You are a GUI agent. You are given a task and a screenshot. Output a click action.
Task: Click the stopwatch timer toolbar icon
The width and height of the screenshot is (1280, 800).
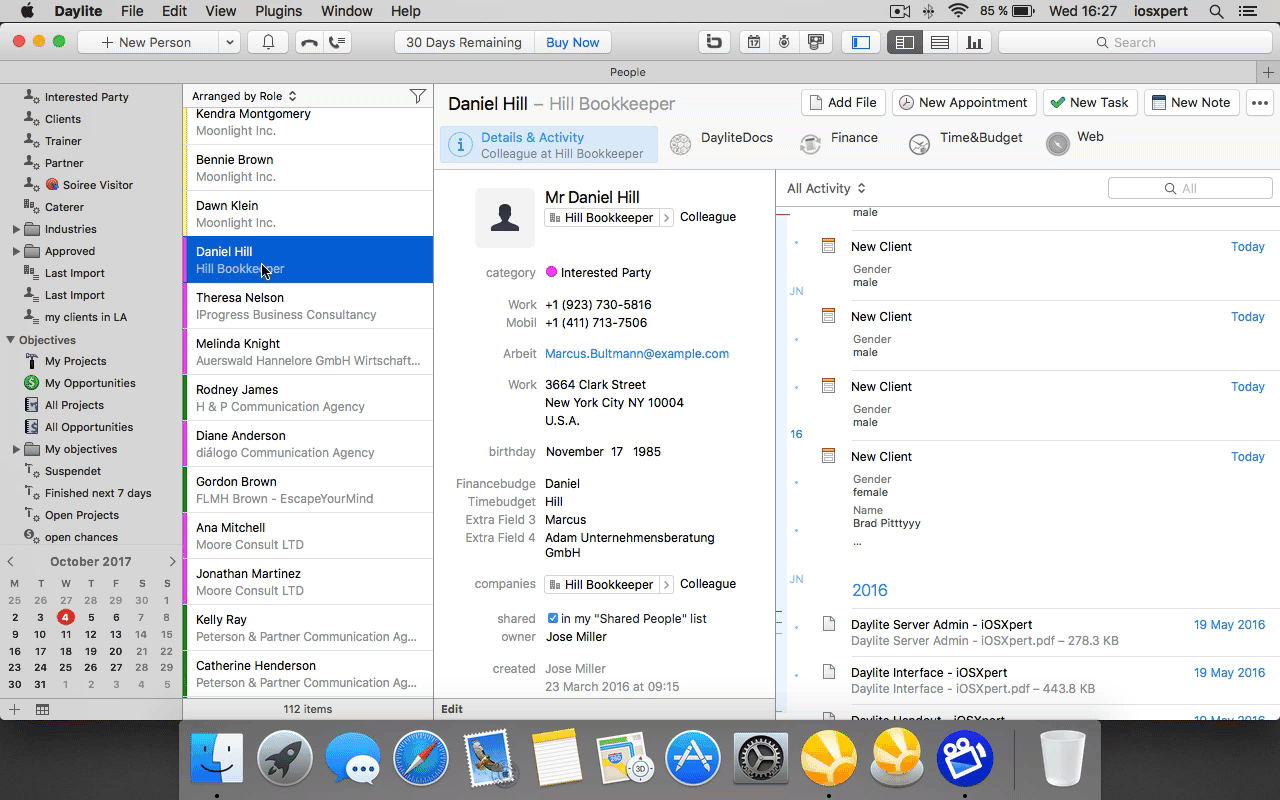(785, 42)
